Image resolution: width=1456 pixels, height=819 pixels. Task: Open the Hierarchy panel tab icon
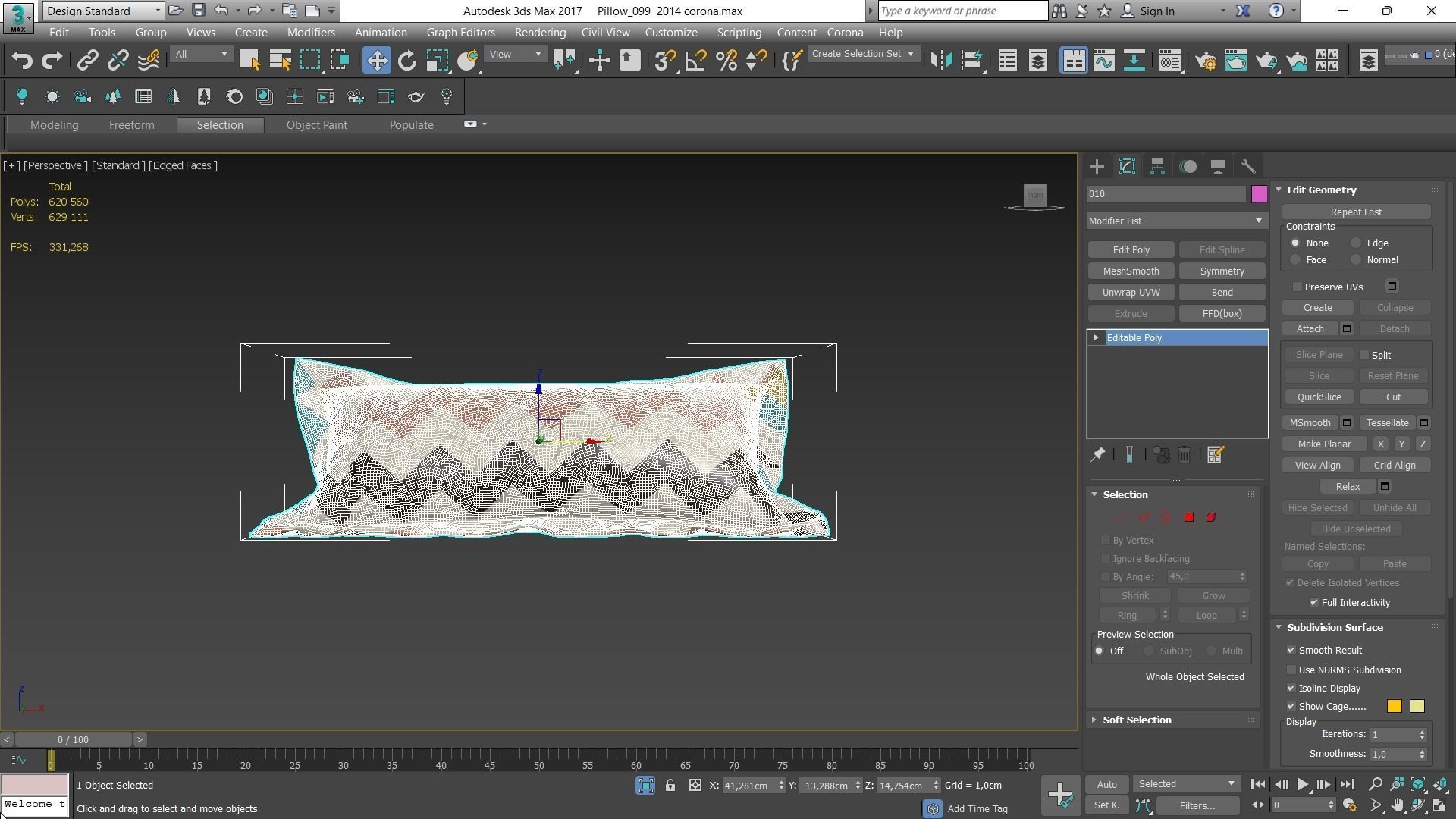tap(1157, 167)
